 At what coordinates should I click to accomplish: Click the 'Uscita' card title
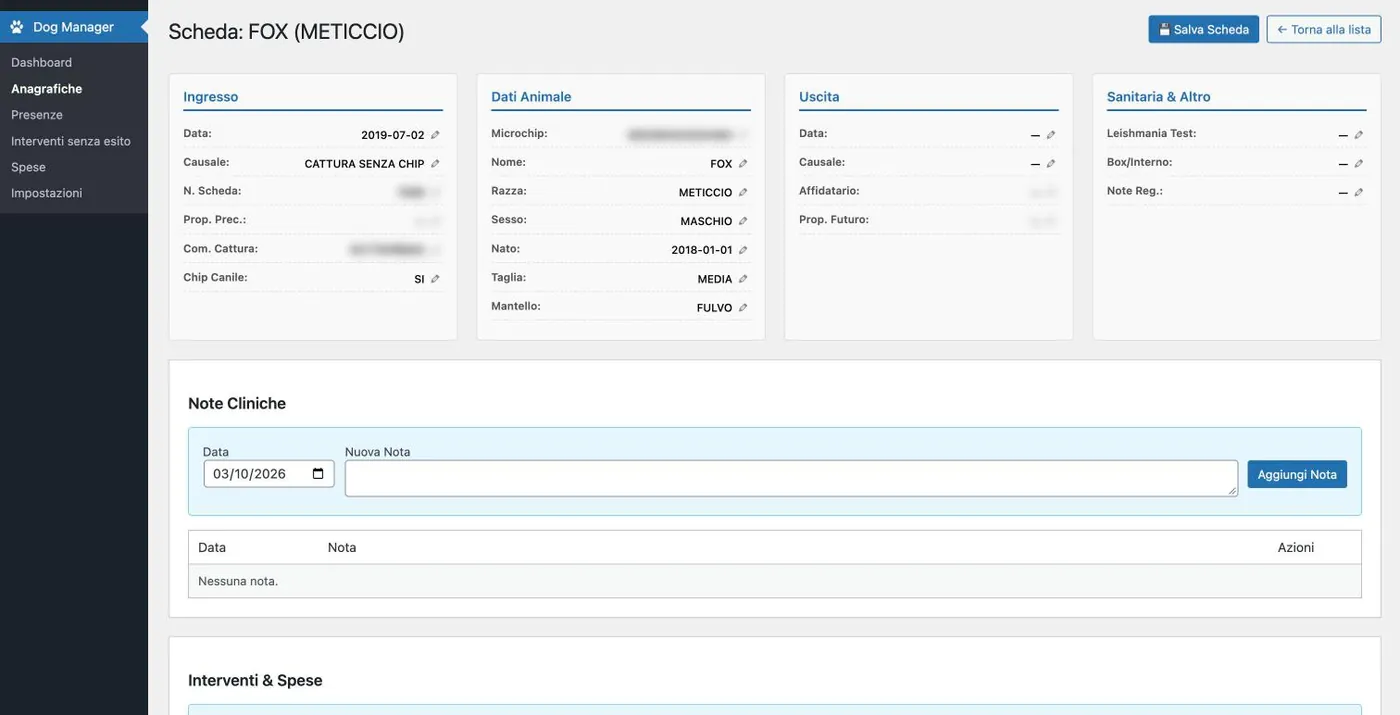(x=819, y=97)
